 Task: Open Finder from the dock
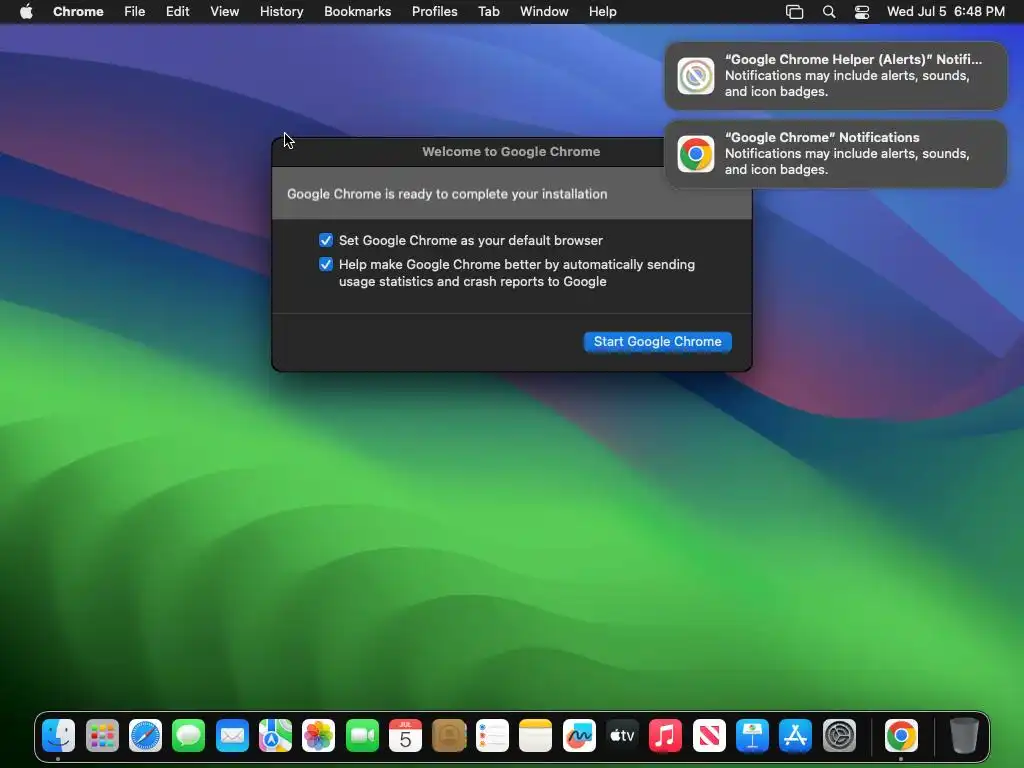(x=59, y=736)
